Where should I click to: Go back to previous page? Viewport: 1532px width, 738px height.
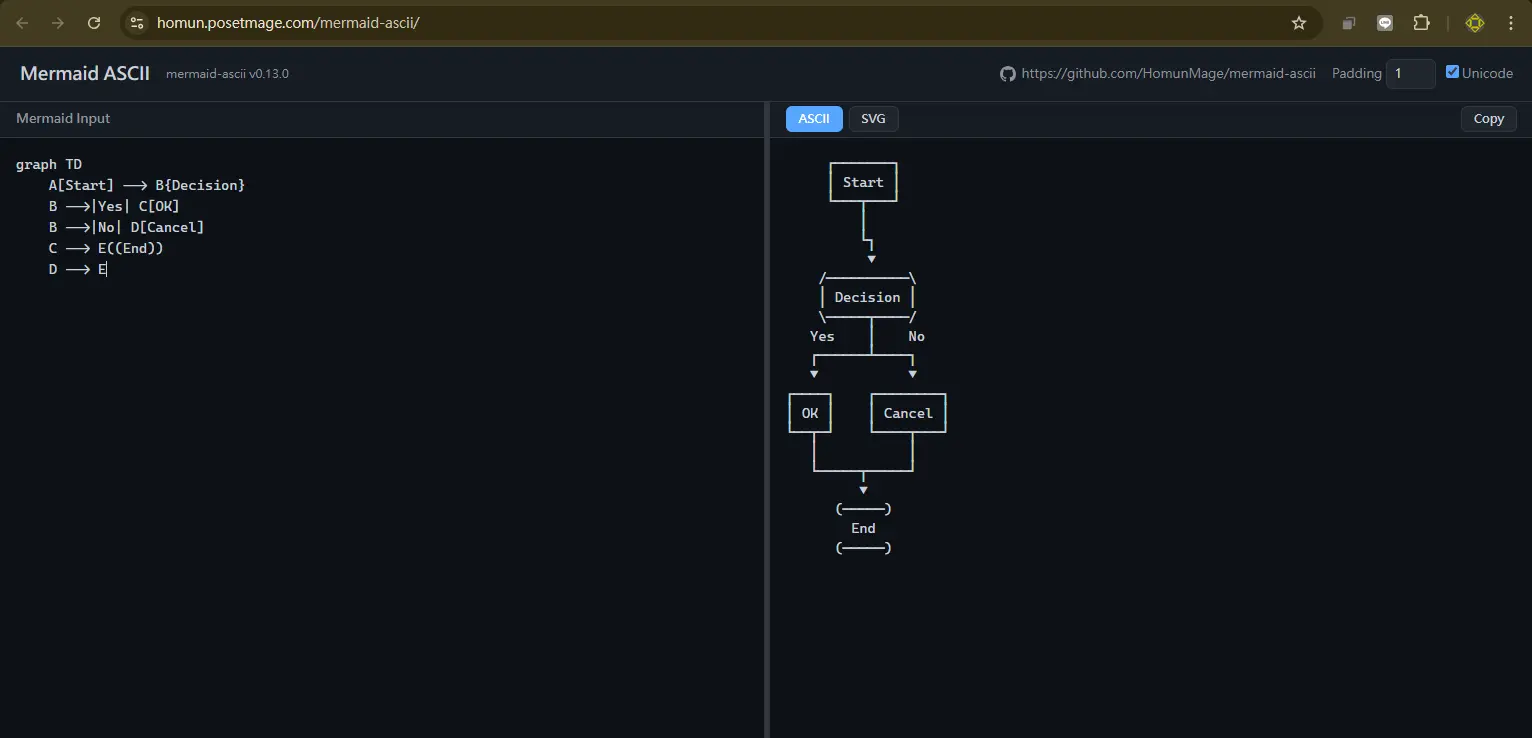point(22,23)
